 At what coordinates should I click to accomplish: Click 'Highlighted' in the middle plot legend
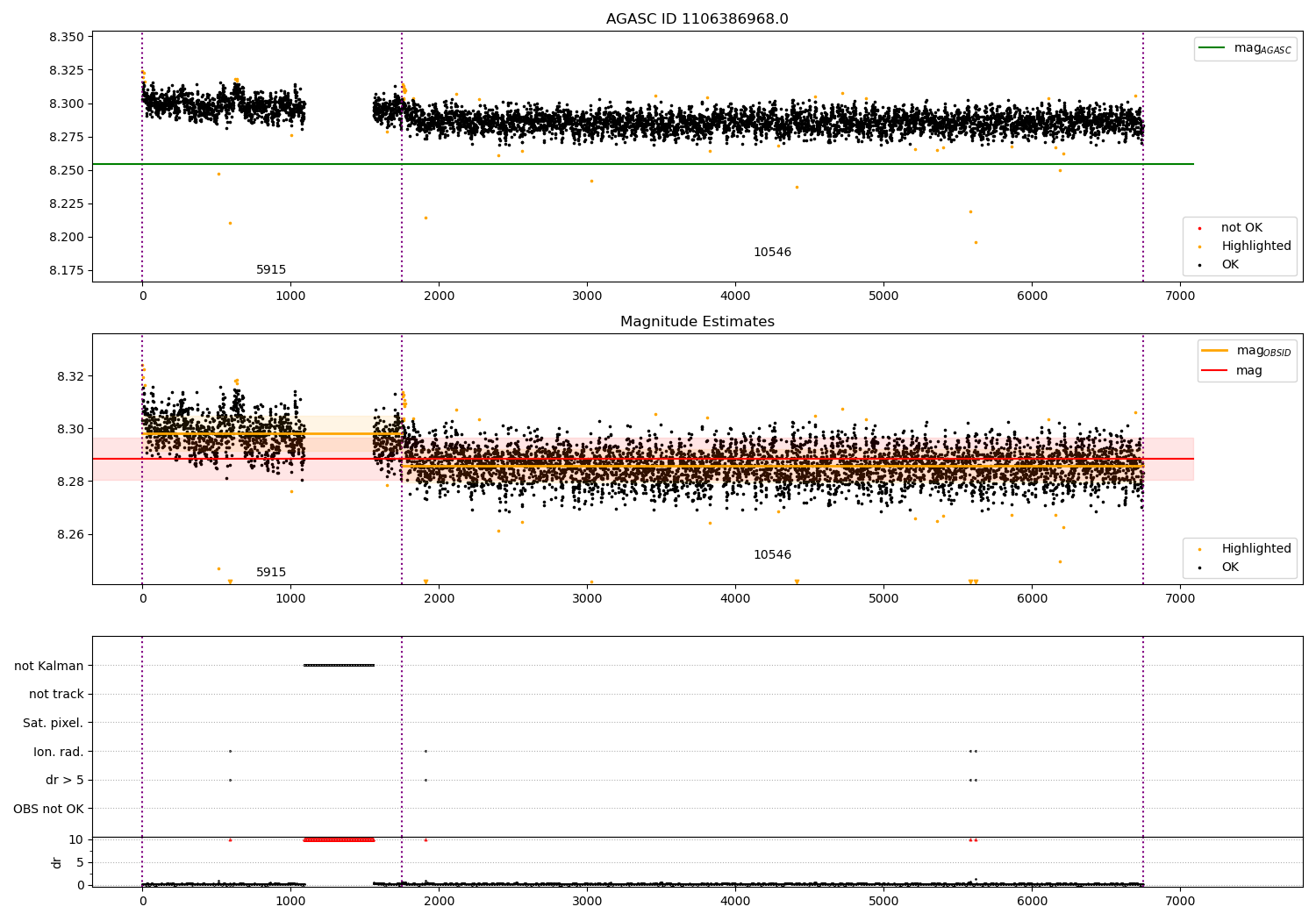1255,549
